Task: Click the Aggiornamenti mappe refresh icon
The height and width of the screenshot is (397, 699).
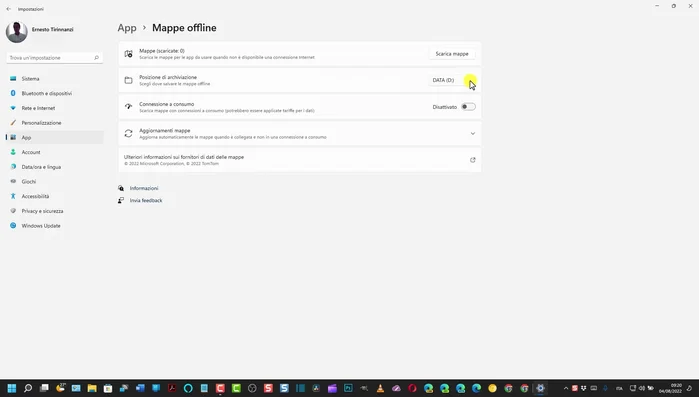Action: [128, 134]
